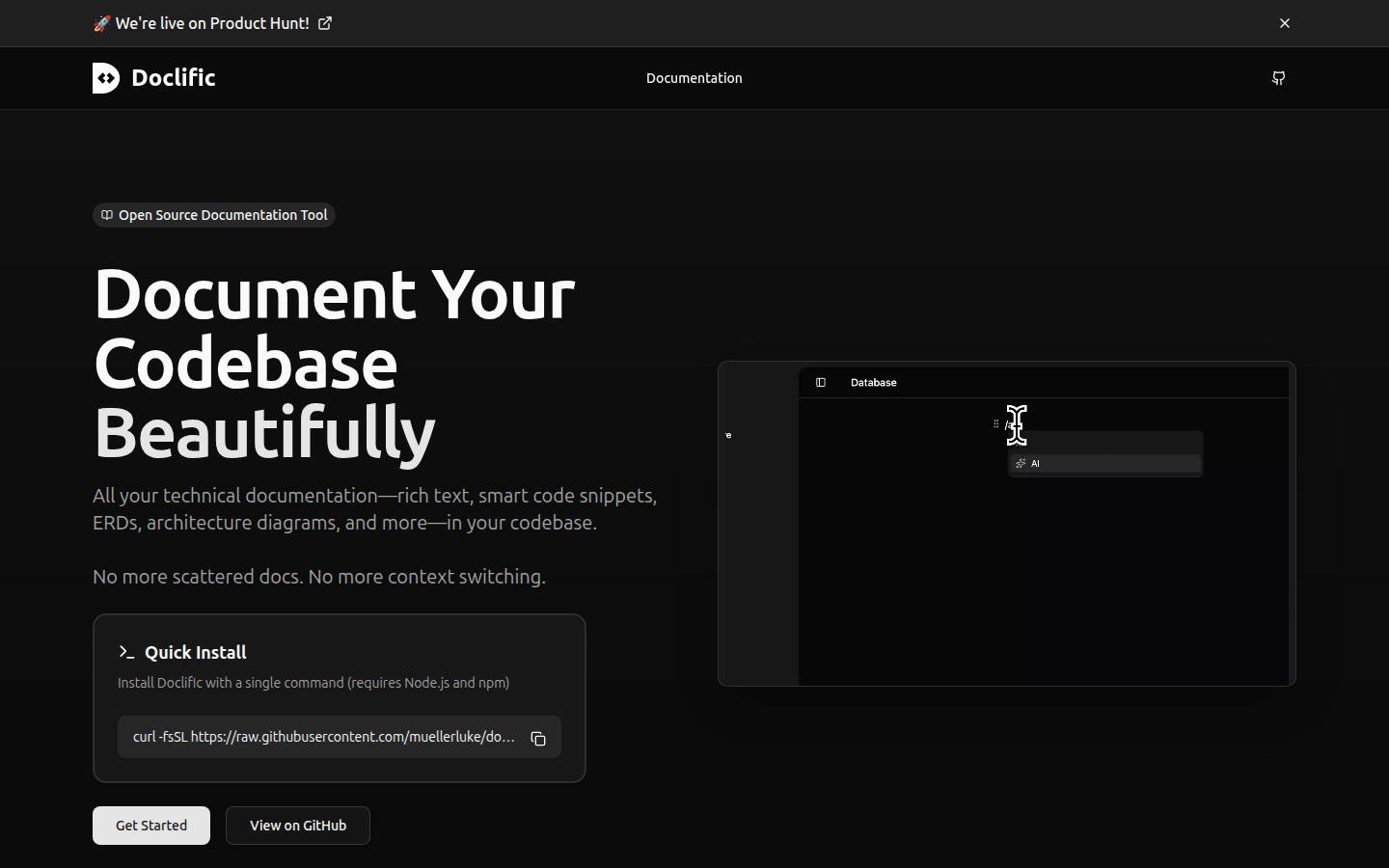The image size is (1389, 868).
Task: Click the terminal prompt icon beside Quick Install
Action: [126, 653]
